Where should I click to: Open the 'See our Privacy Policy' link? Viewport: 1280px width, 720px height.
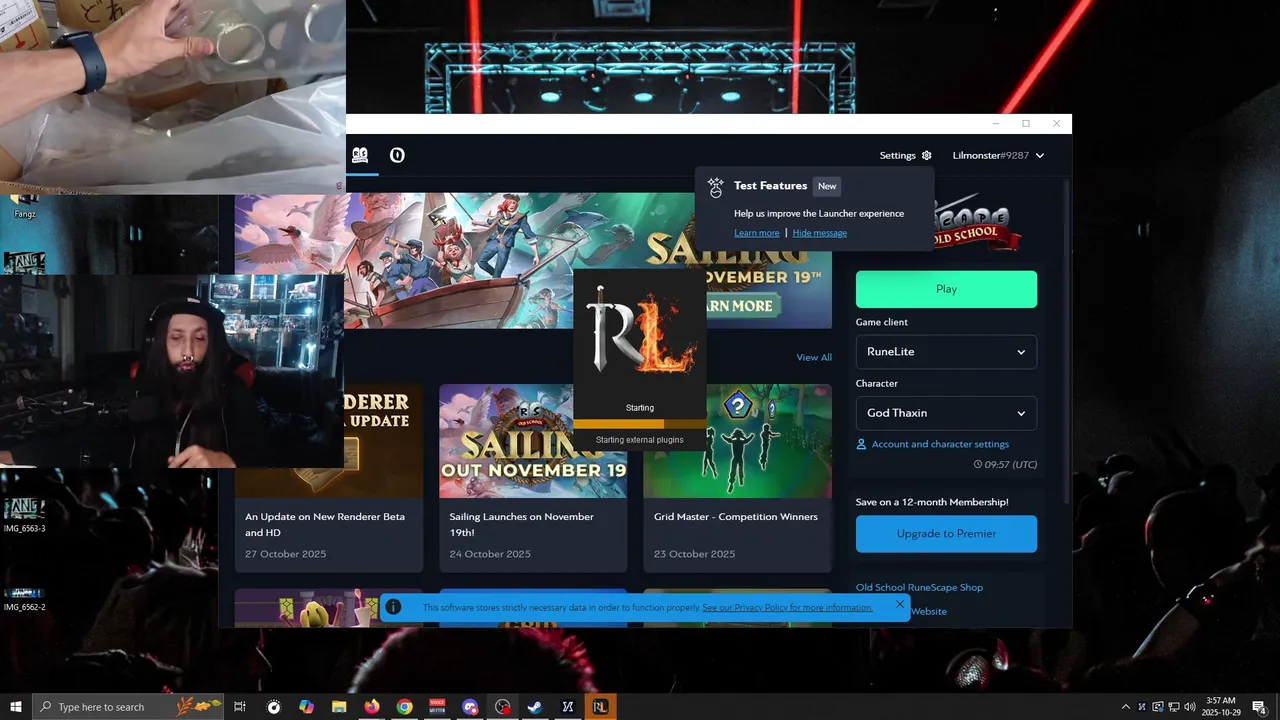[x=787, y=607]
